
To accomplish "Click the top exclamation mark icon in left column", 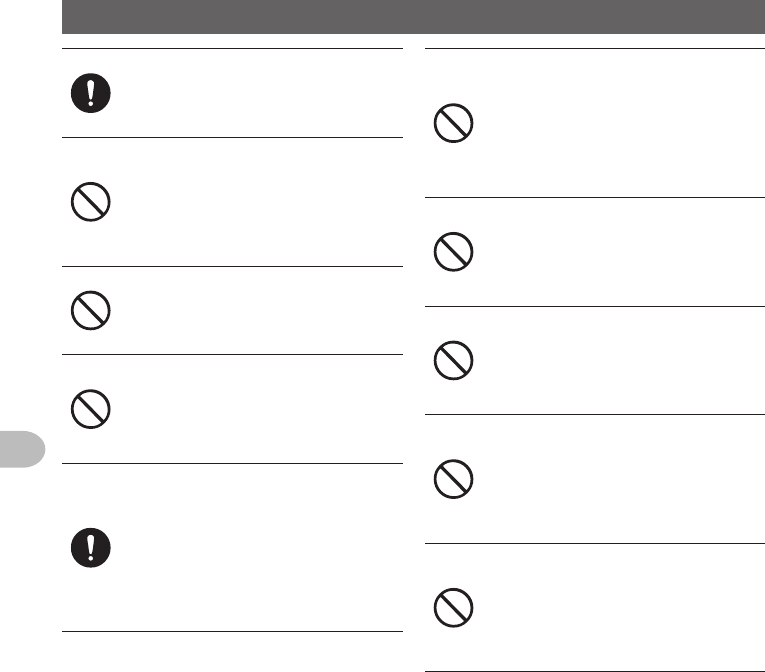I will 91,93.
